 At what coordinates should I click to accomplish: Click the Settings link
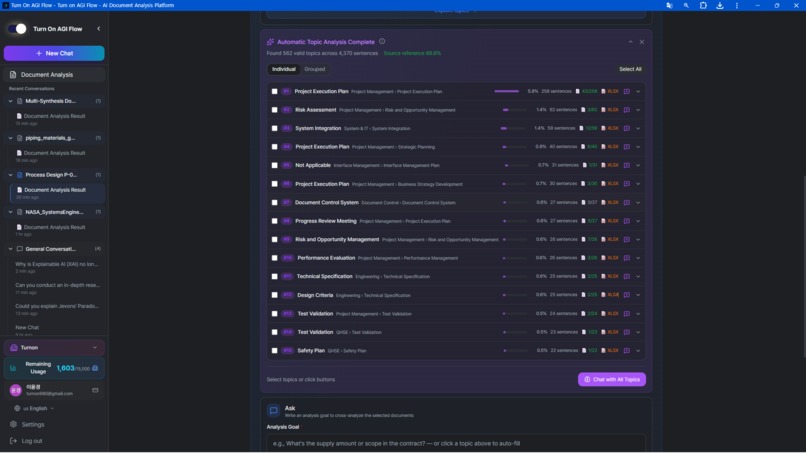[33, 424]
